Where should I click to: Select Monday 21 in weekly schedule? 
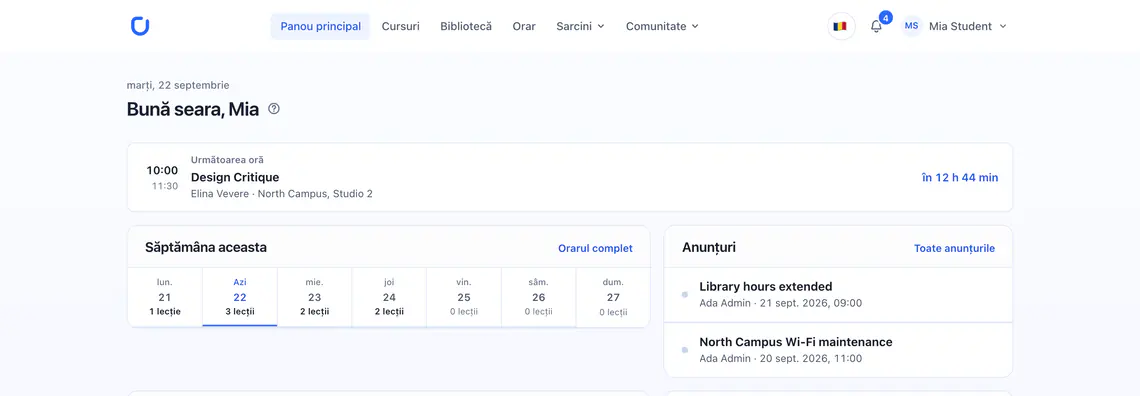tap(165, 297)
